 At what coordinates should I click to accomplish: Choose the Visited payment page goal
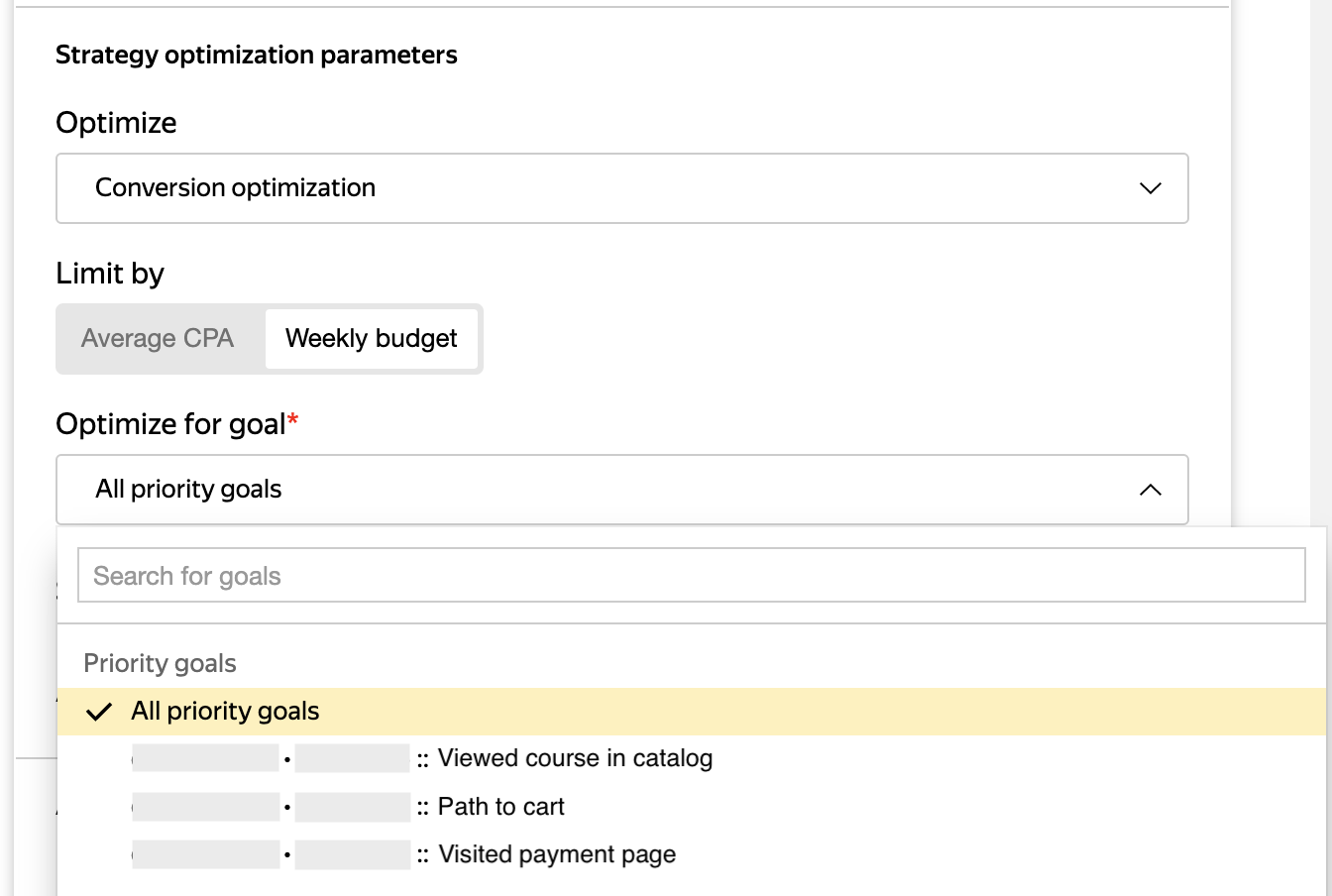(x=557, y=854)
